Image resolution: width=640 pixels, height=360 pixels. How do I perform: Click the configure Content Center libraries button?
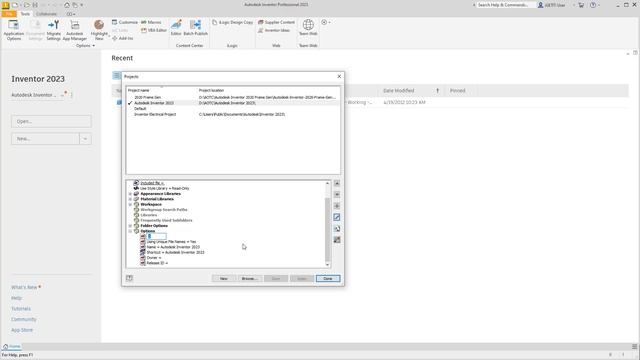(x=337, y=240)
